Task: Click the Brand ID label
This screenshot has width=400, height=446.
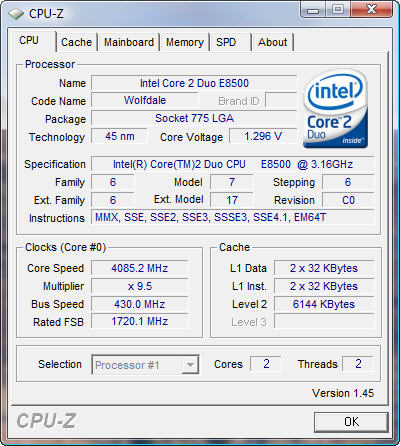Action: [239, 101]
